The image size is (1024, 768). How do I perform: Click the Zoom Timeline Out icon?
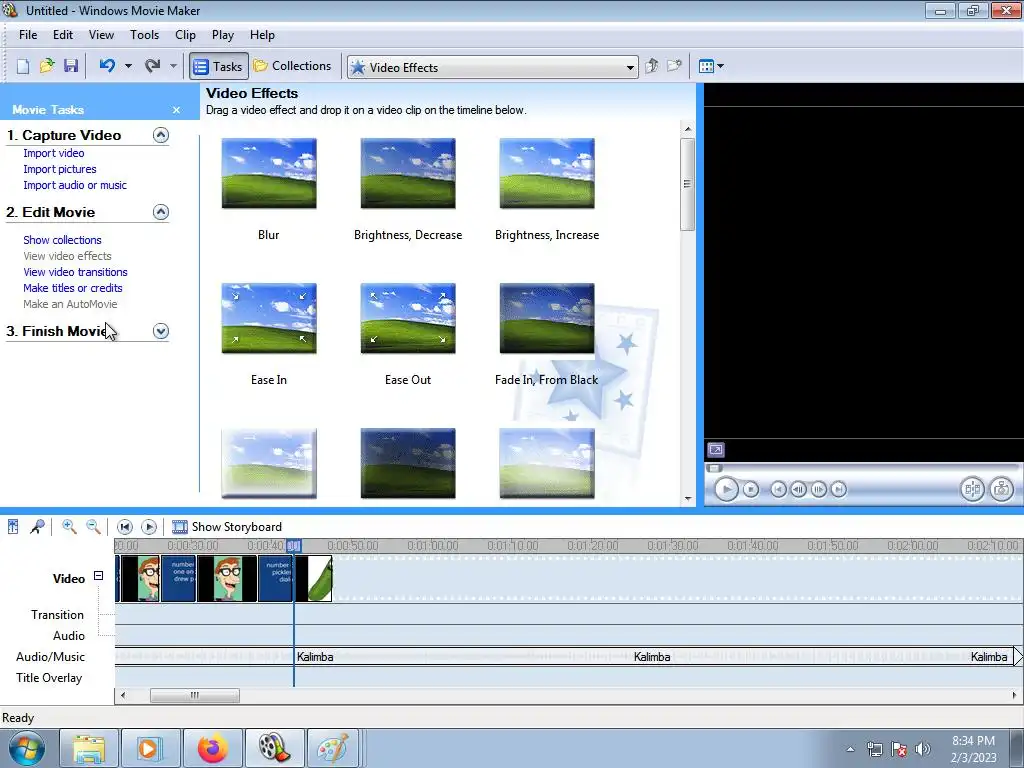[93, 526]
